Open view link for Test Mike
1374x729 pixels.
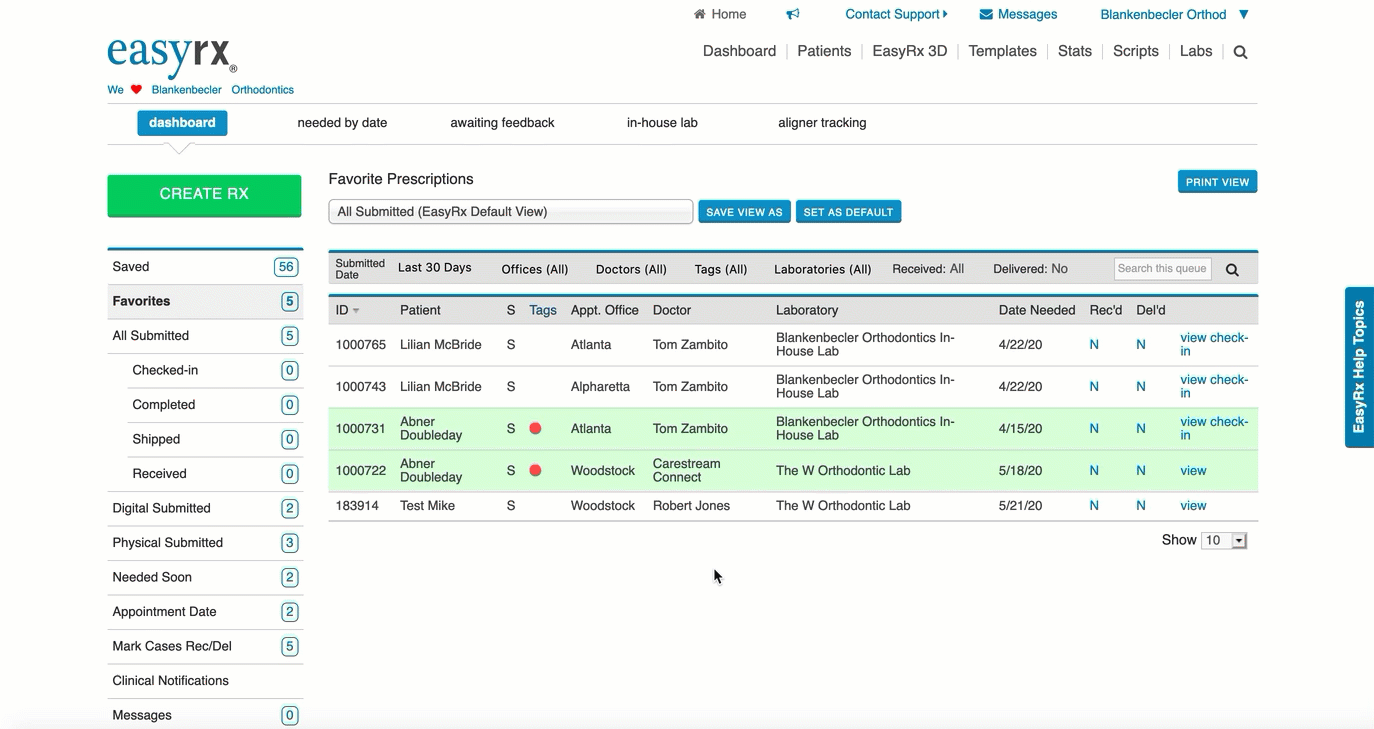[x=1193, y=505]
